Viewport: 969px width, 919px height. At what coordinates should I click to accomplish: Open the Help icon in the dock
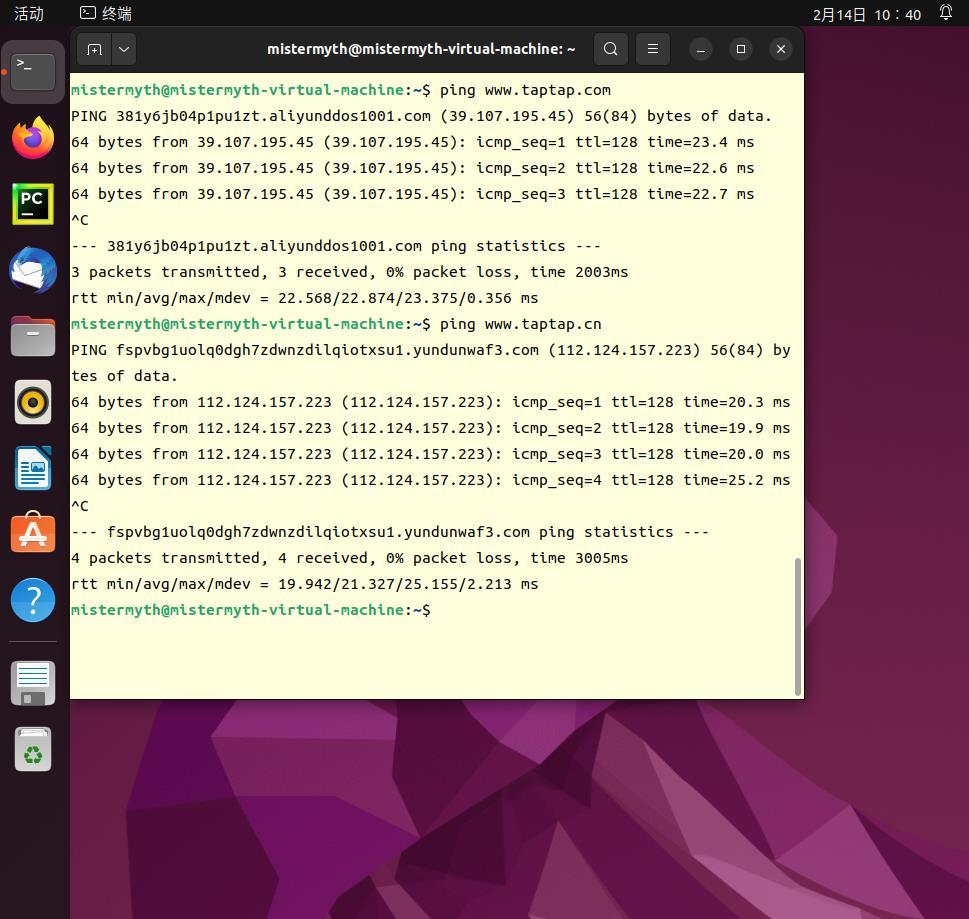coord(33,600)
